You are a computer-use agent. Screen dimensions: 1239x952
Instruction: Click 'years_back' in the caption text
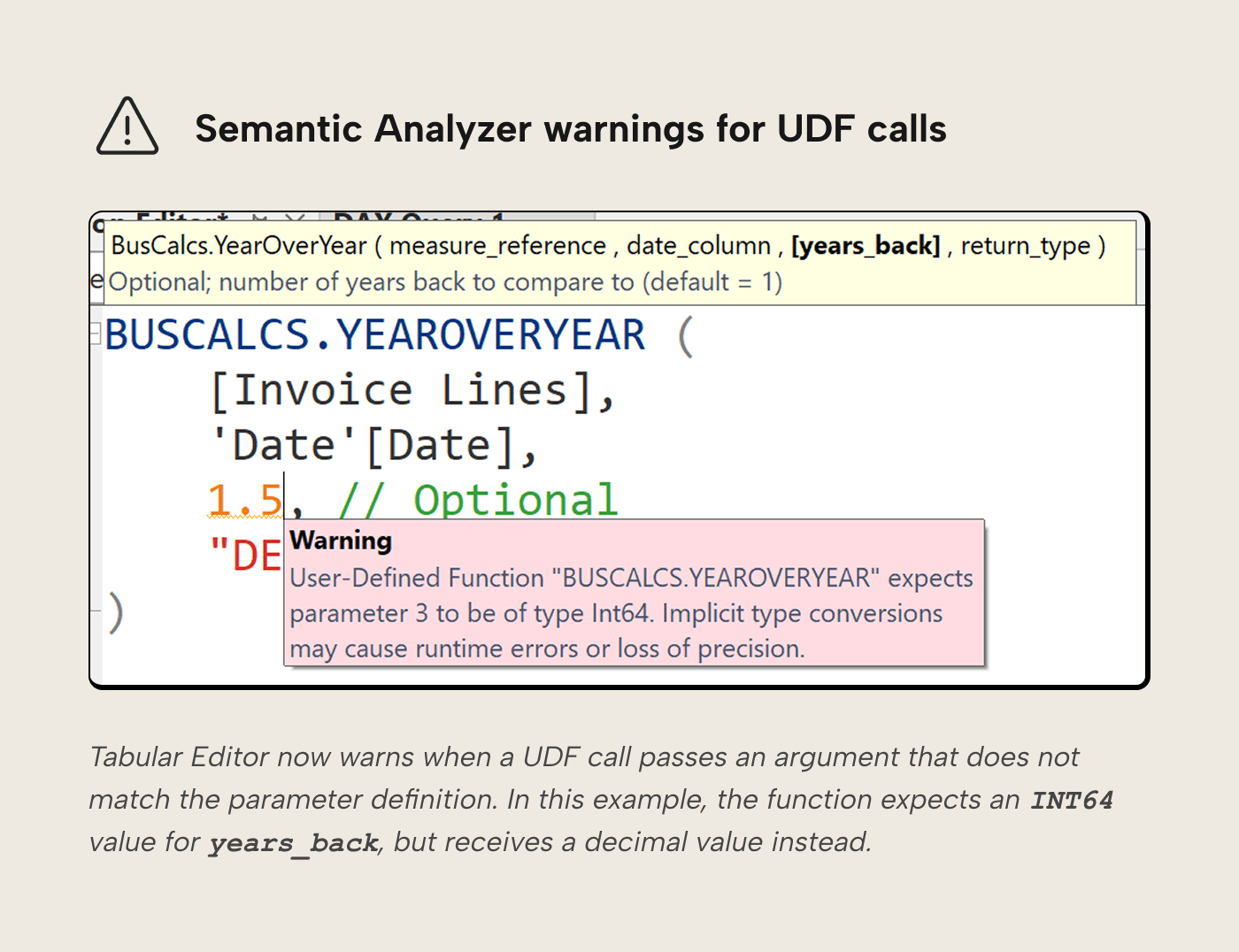tap(294, 842)
